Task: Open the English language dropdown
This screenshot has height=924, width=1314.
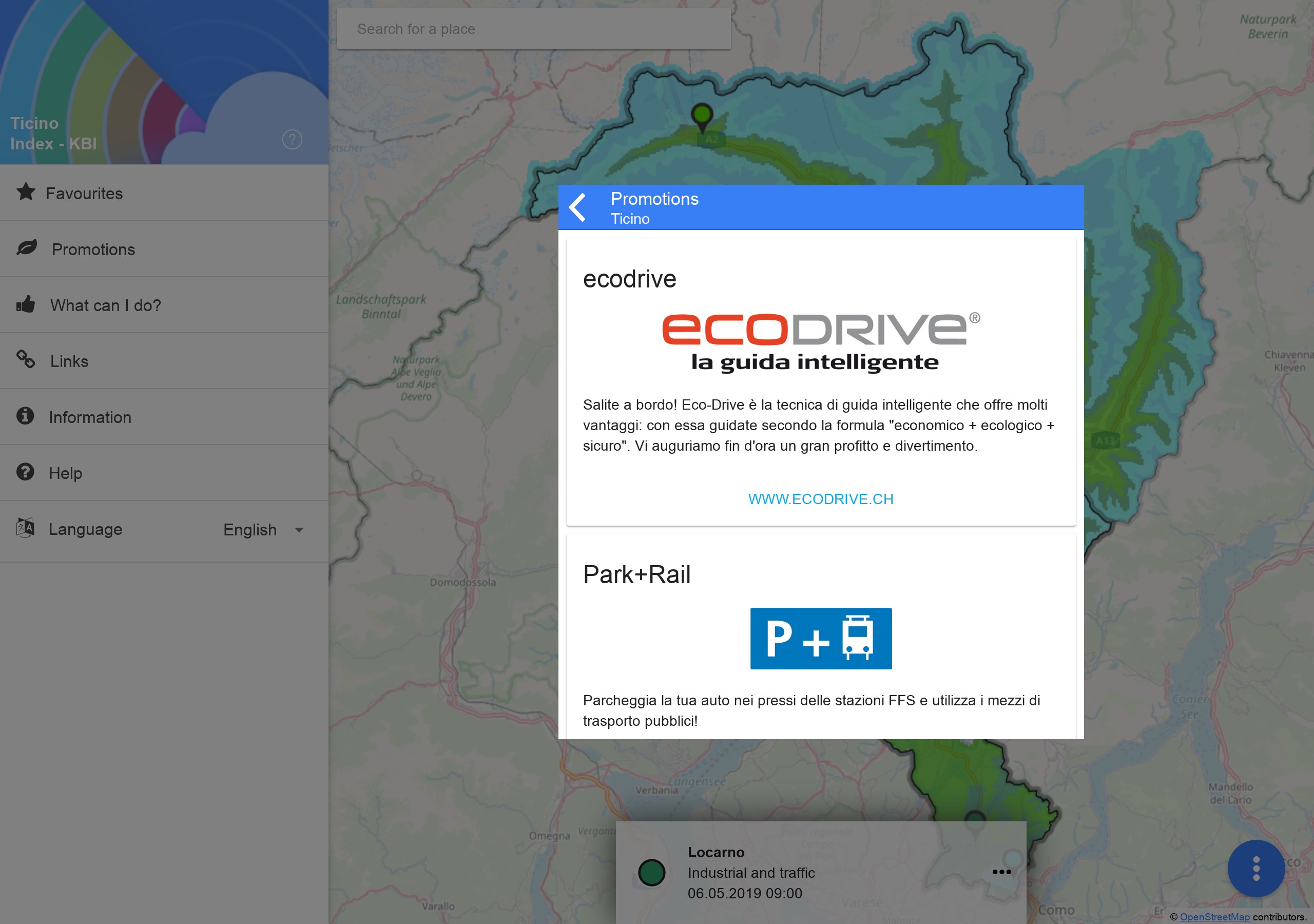Action: pos(250,530)
